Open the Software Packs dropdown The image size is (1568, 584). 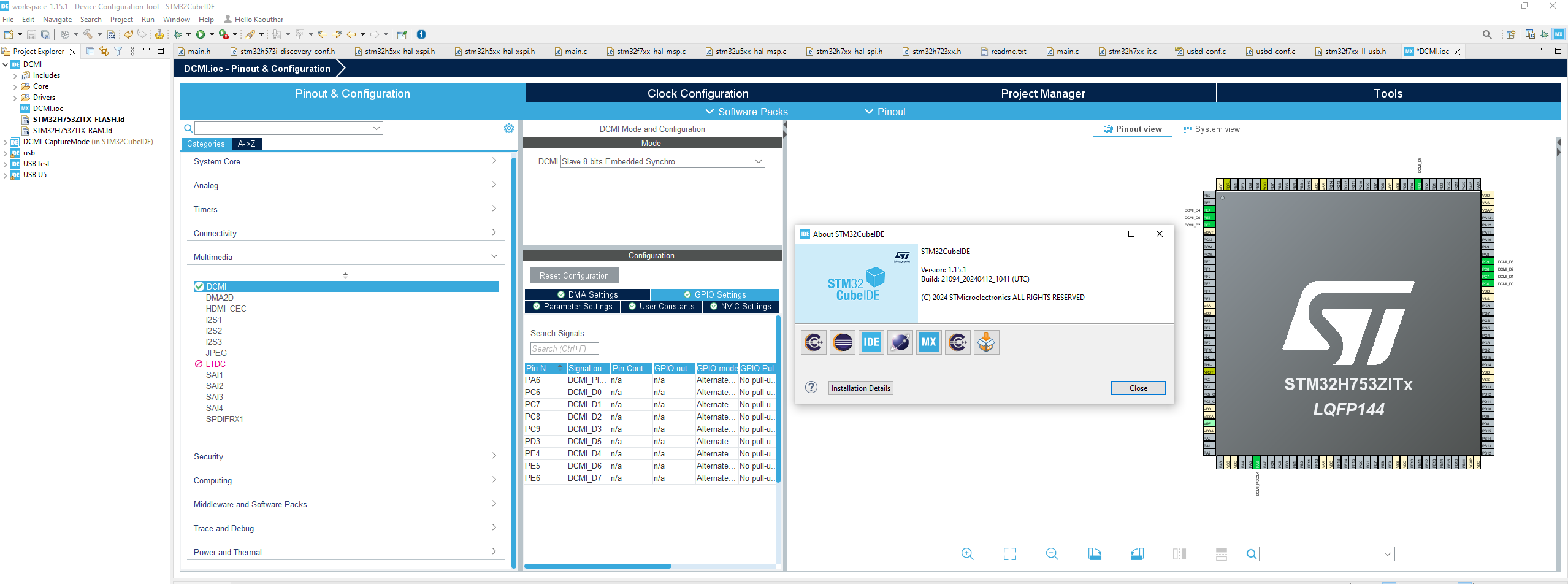click(746, 112)
